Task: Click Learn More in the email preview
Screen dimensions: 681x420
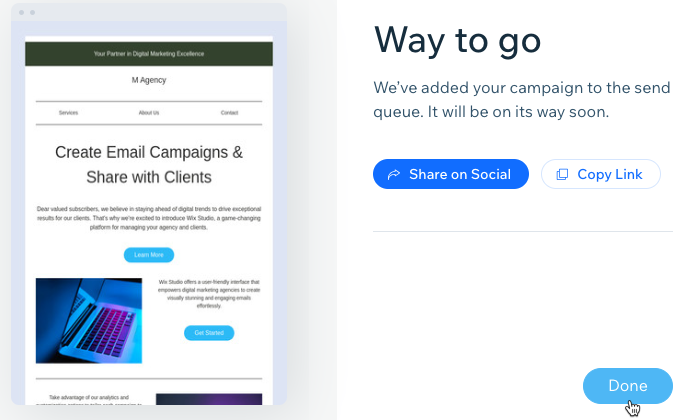Action: (149, 255)
